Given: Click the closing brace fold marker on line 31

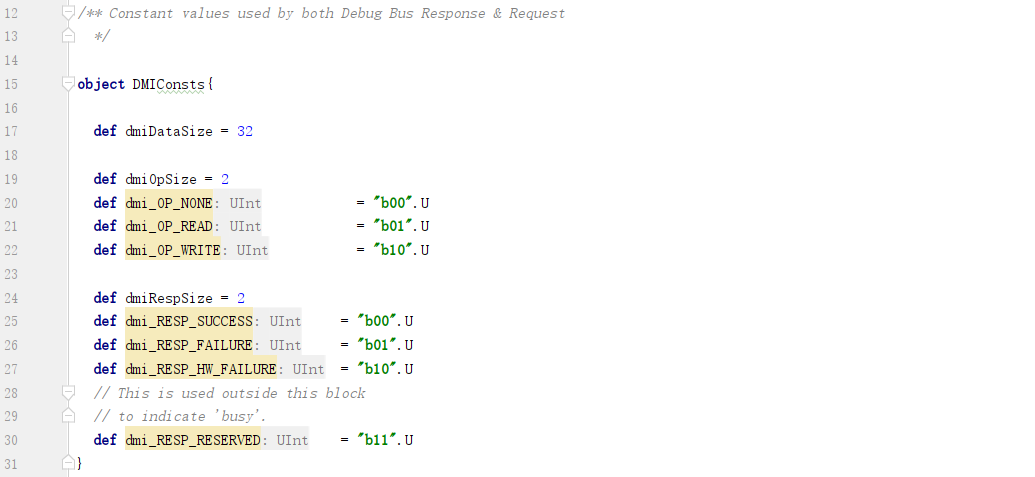Looking at the screenshot, I should tap(69, 462).
